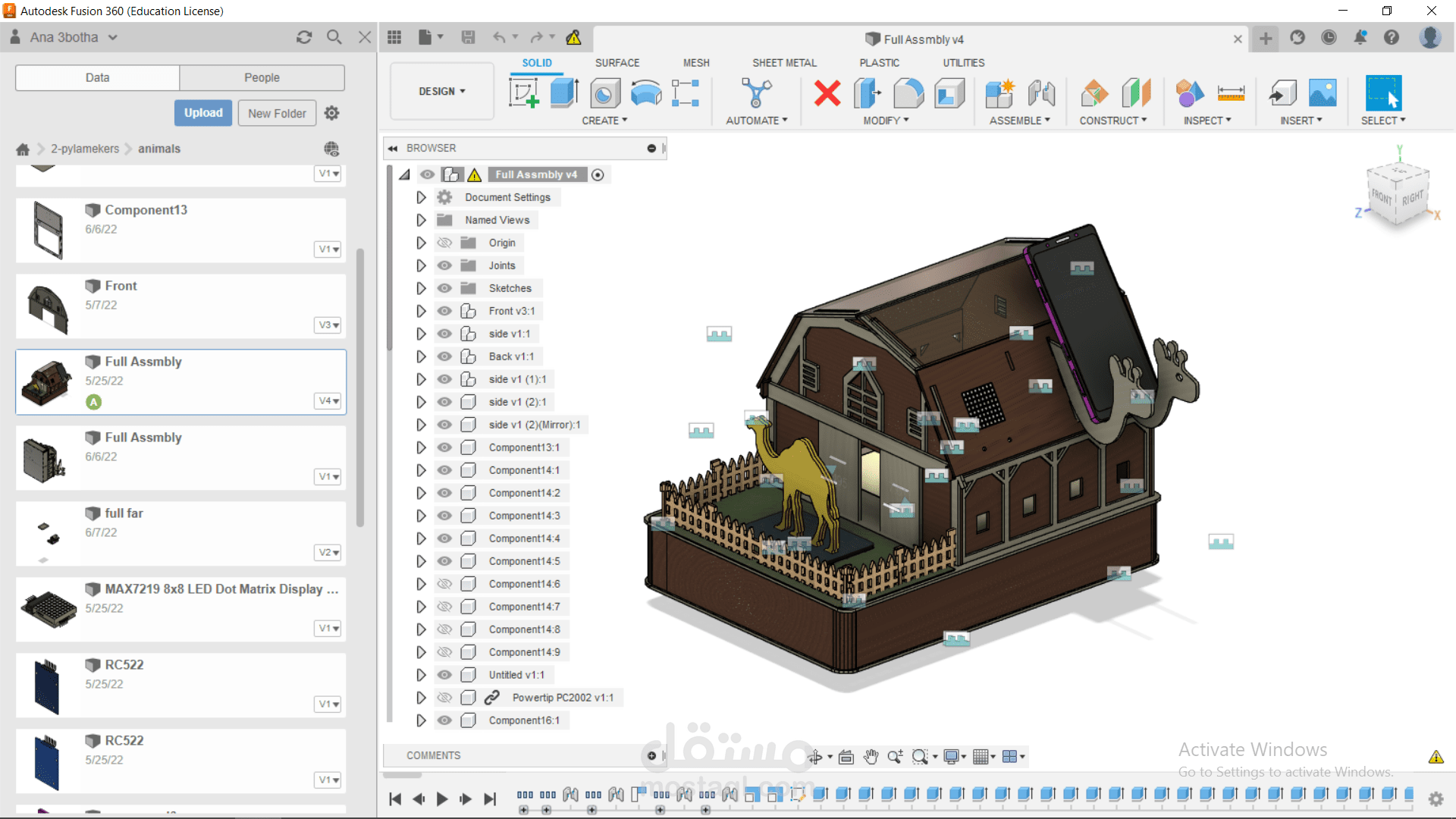Click the Upload button
The image size is (1456, 819).
(x=203, y=113)
